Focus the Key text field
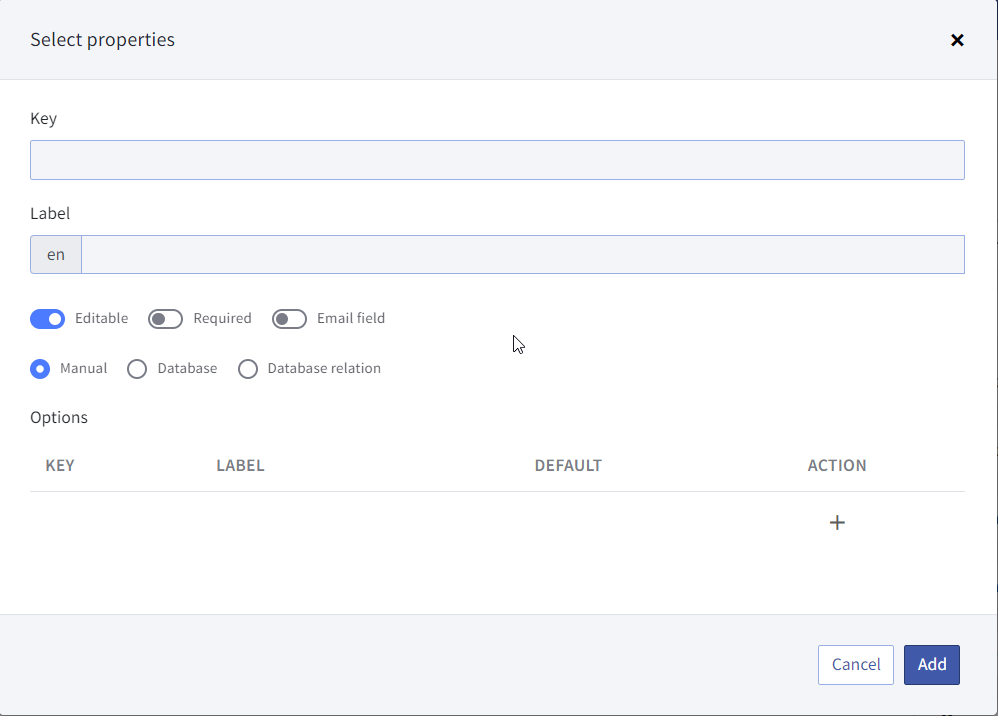Image resolution: width=998 pixels, height=716 pixels. [x=497, y=160]
